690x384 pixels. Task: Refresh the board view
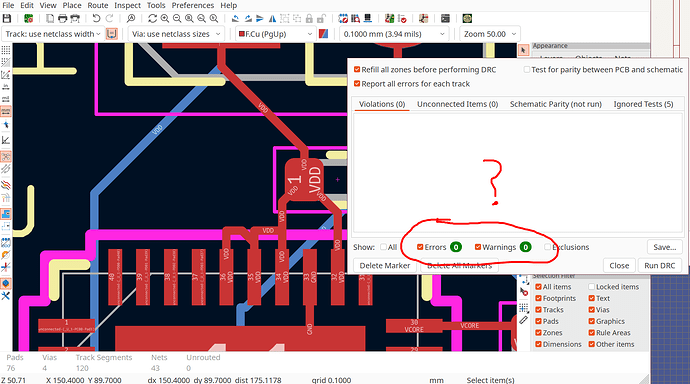click(x=152, y=18)
